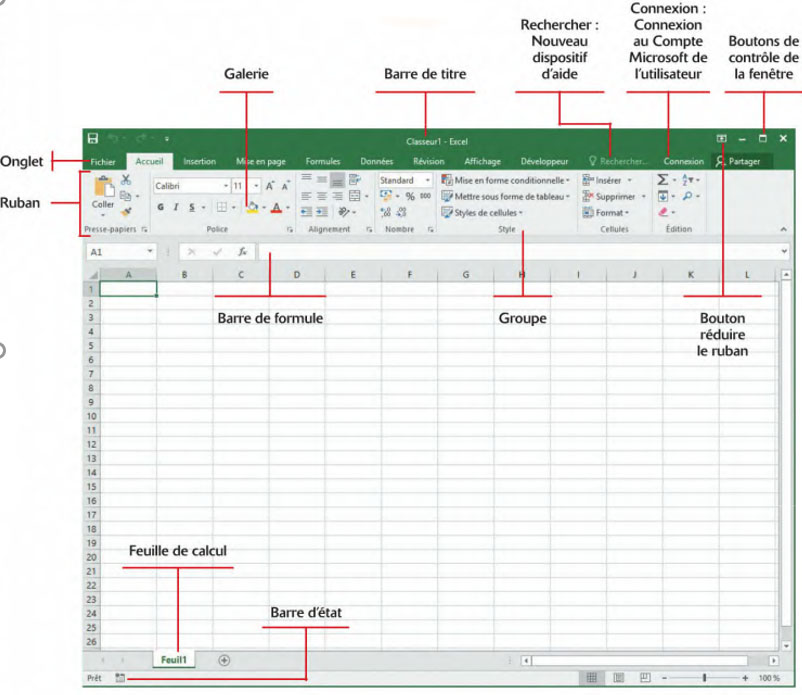Click the Coller paste icon
This screenshot has width=802, height=695.
point(103,187)
